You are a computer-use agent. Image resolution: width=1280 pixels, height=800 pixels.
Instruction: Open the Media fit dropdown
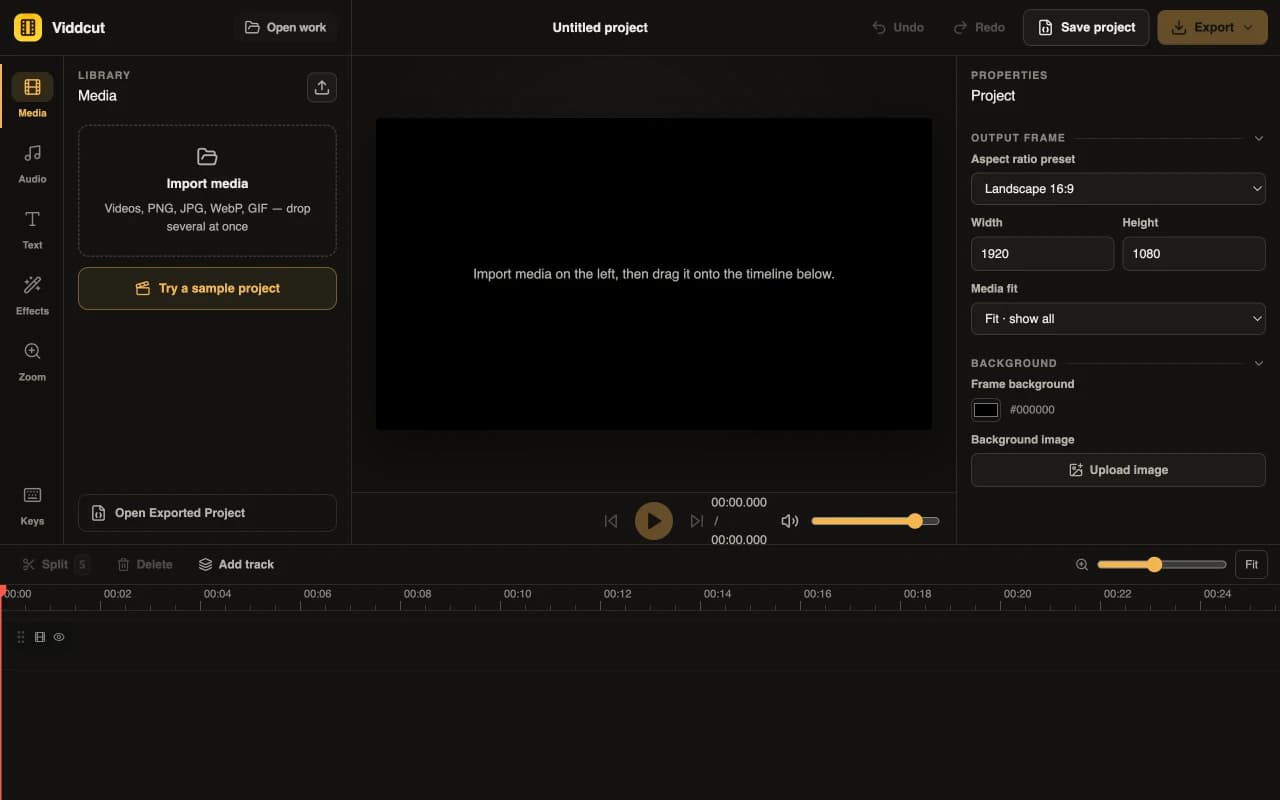coord(1118,318)
